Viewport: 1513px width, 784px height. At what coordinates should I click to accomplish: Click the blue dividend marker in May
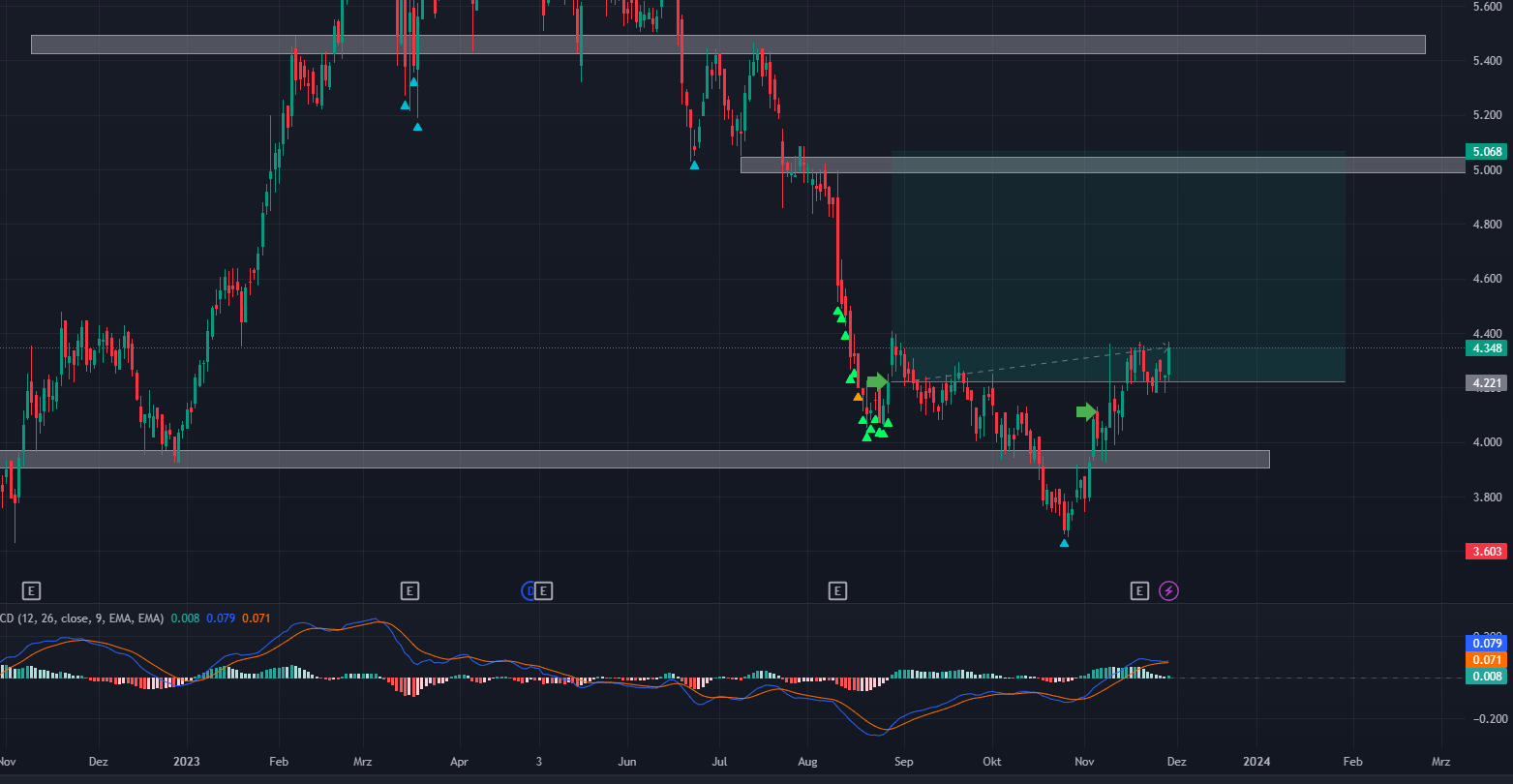tap(530, 590)
